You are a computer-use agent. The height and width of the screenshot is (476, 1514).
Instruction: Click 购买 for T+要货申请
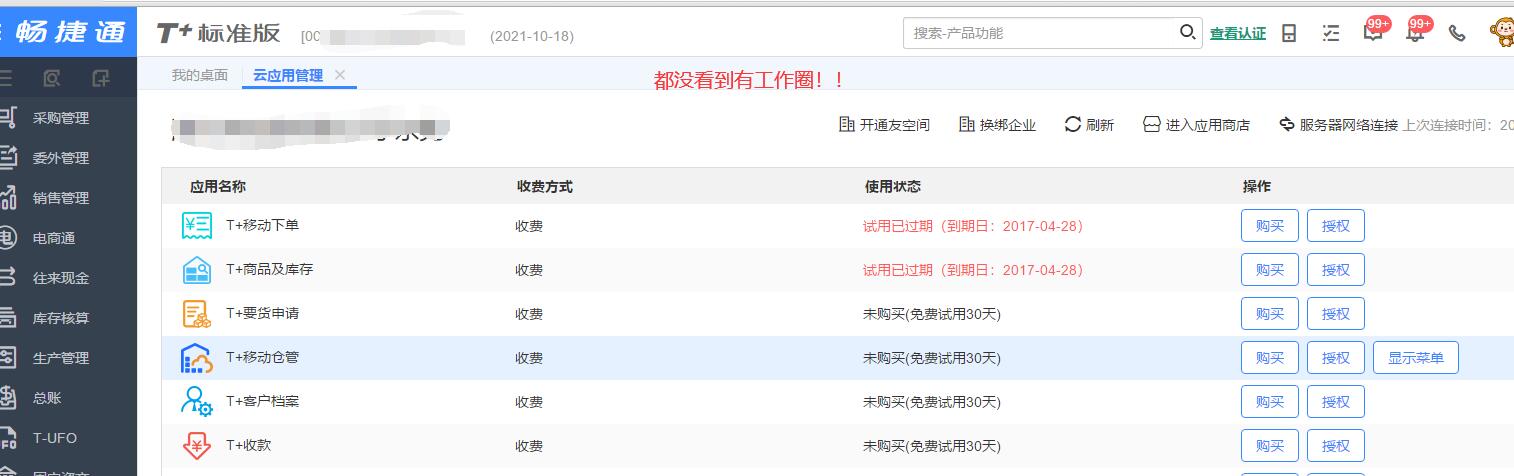click(1270, 314)
